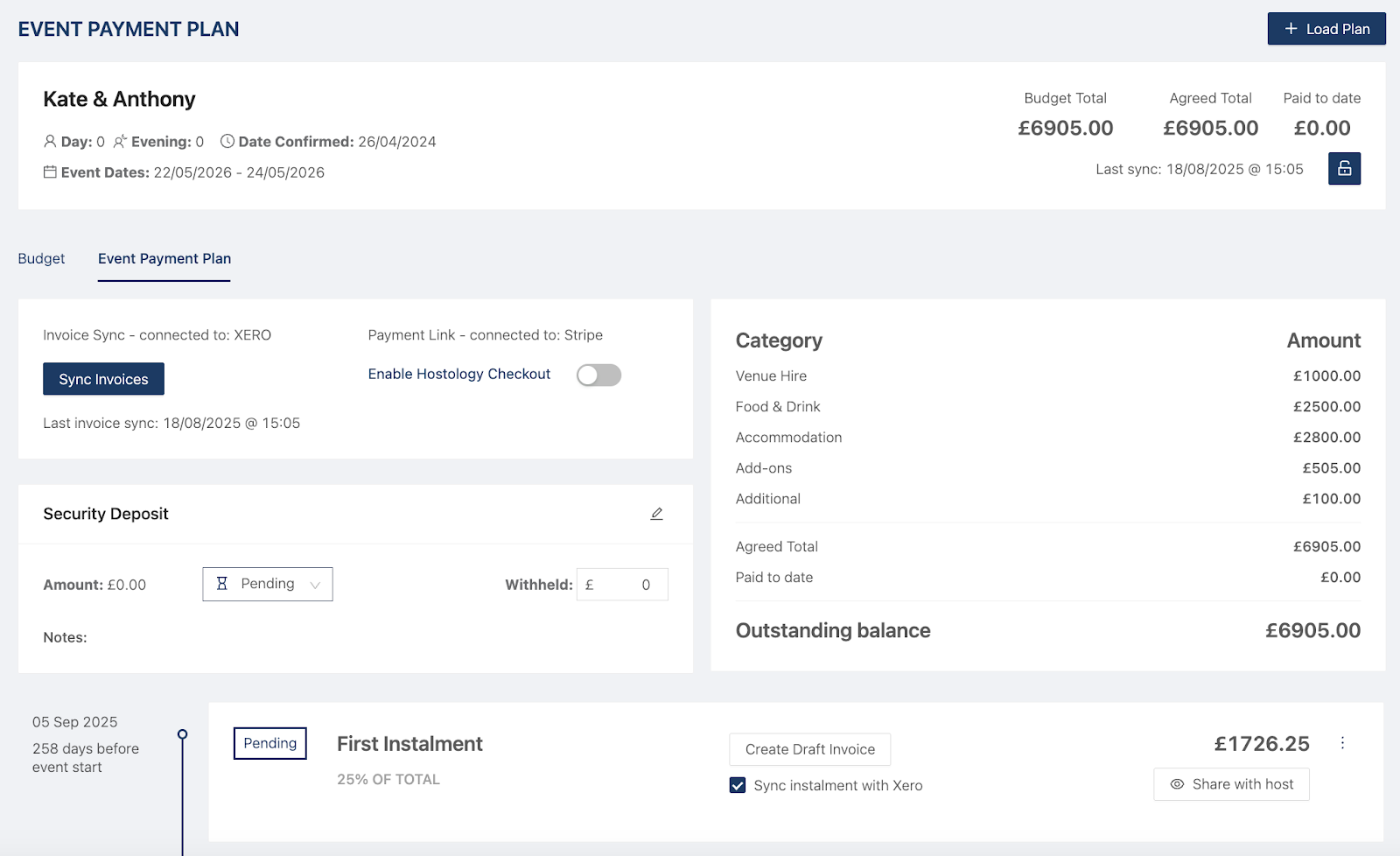The height and width of the screenshot is (856, 1400).
Task: Click the First Instalment timeline marker circle
Action: pos(182,734)
